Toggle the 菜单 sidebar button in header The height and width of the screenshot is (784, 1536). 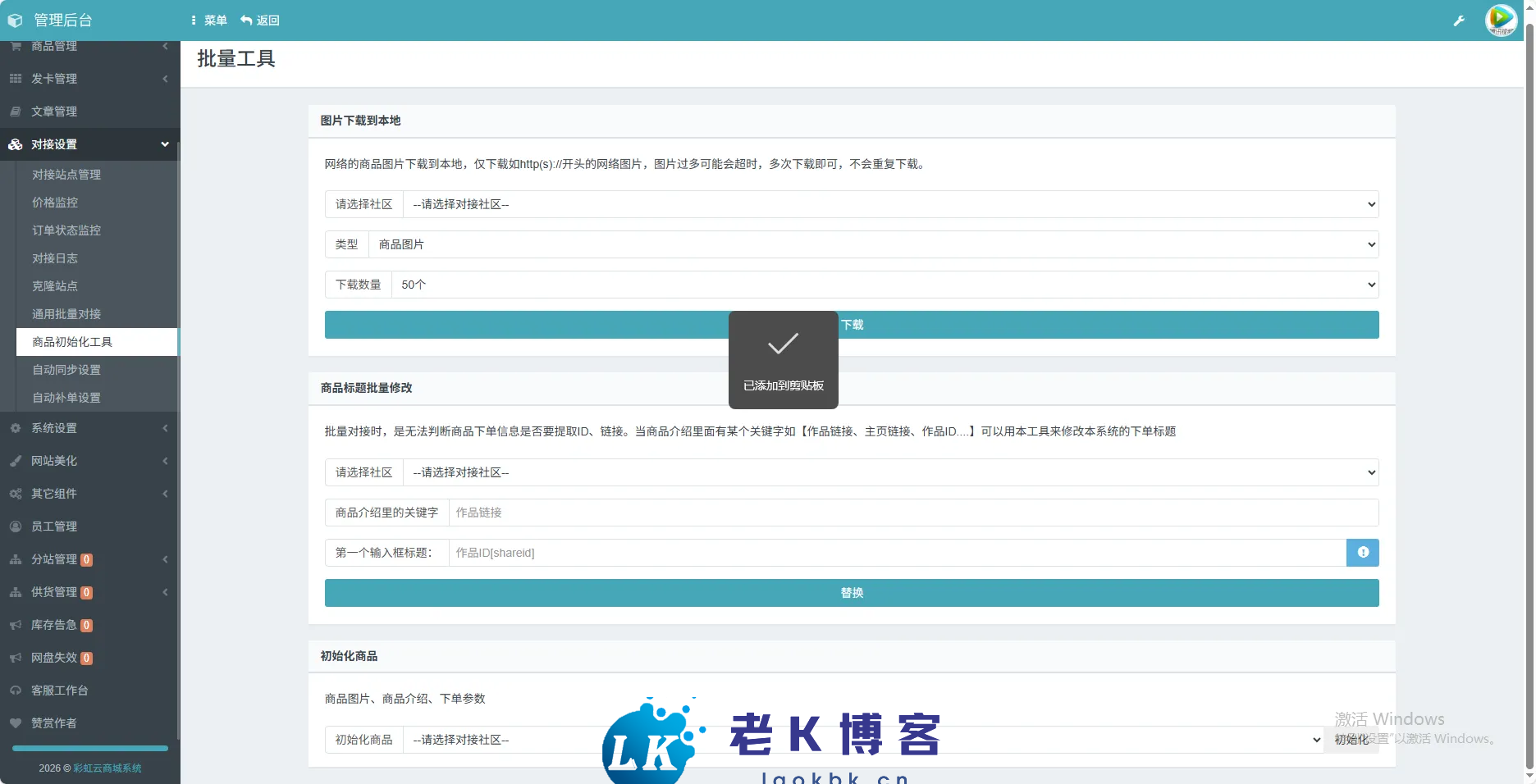(x=208, y=21)
